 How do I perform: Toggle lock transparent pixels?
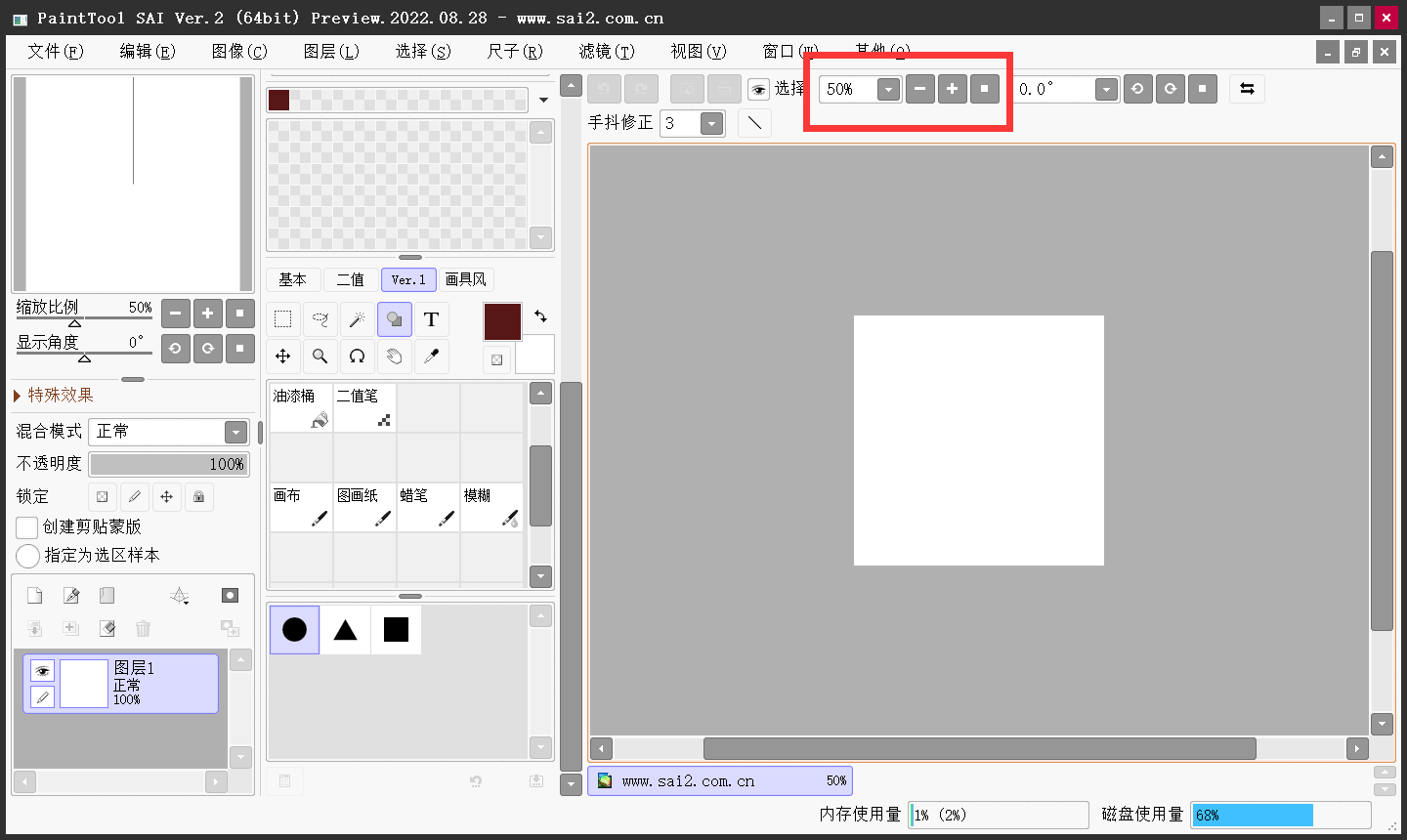pos(103,497)
